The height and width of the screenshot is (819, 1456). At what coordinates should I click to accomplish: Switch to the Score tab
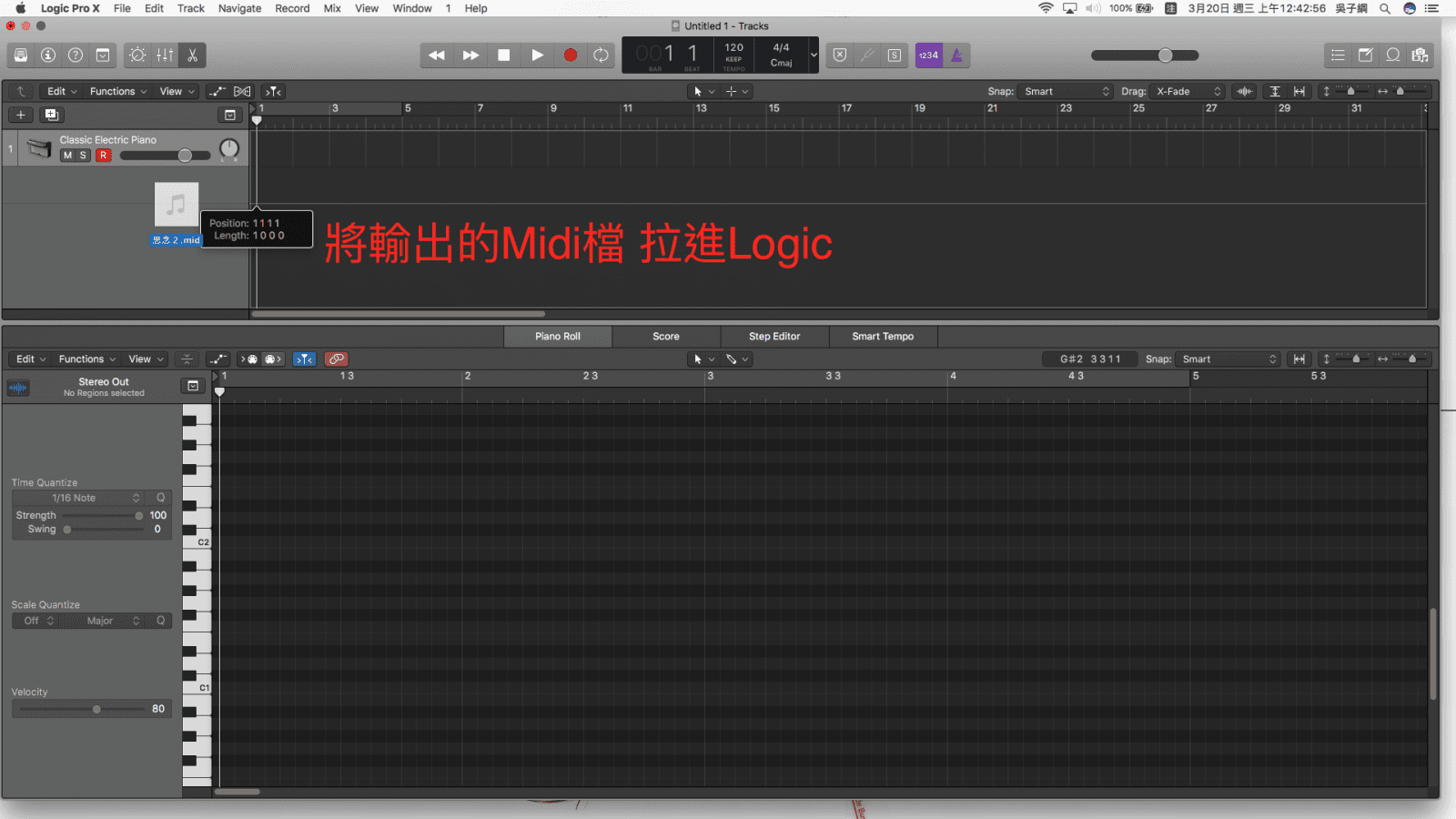[666, 337]
